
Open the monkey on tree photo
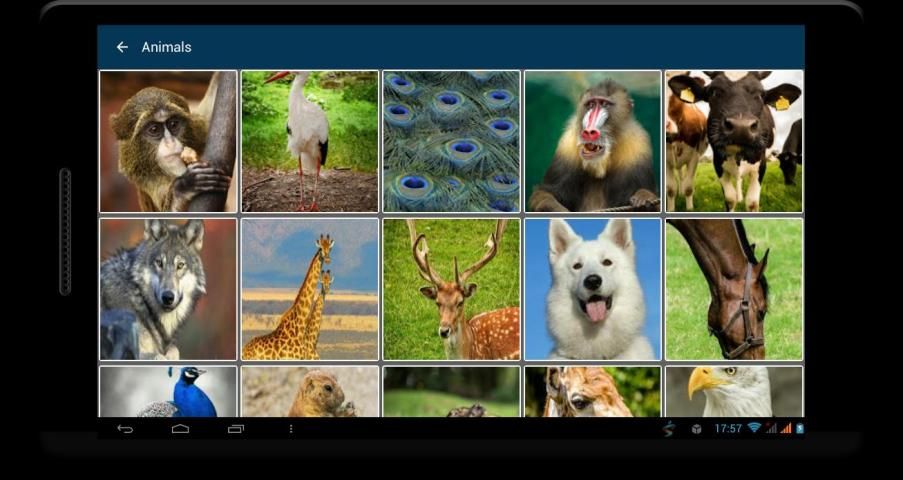click(x=168, y=141)
